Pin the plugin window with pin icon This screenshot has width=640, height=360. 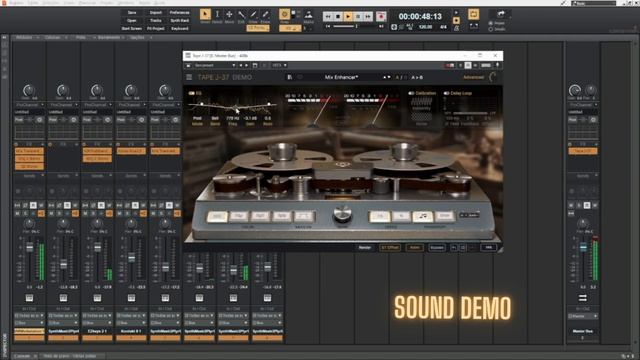(497, 65)
